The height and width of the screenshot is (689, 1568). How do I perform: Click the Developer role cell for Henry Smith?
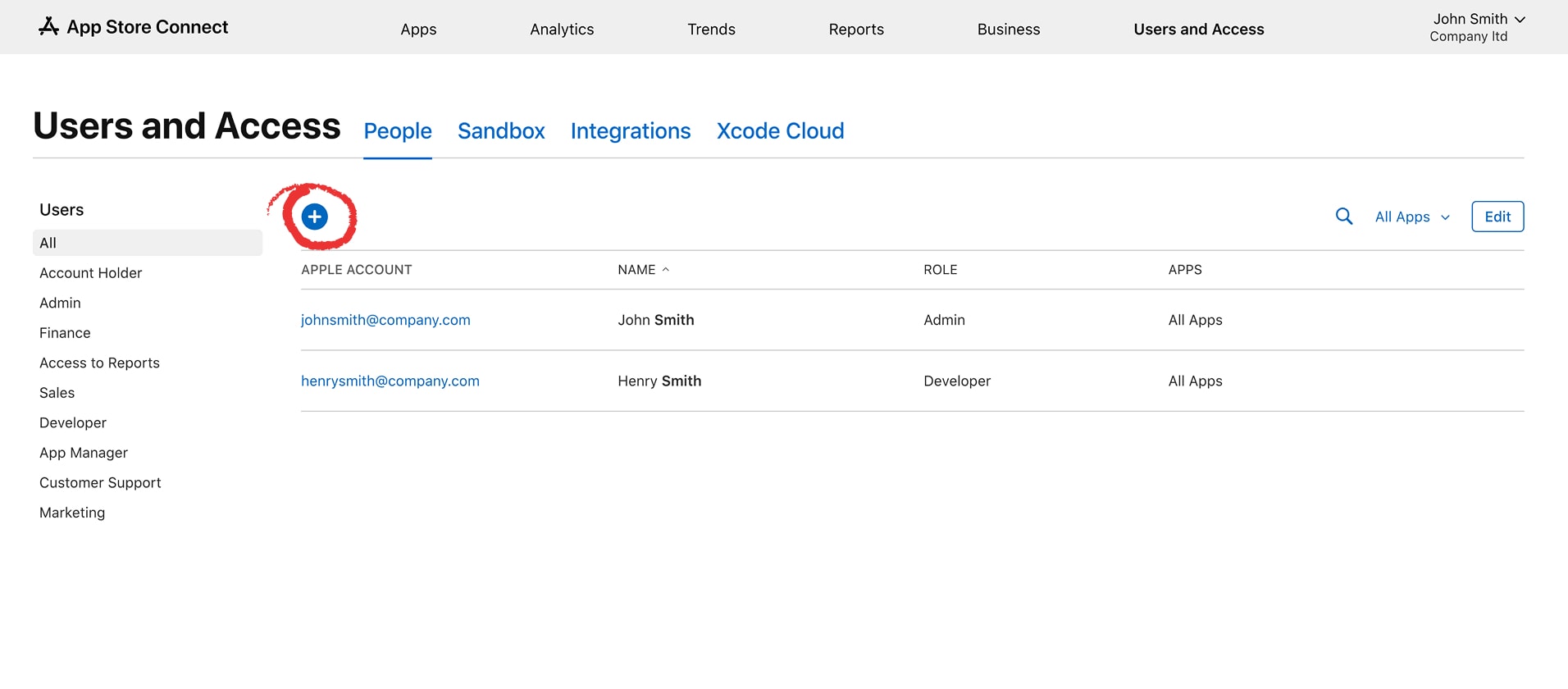pos(957,381)
